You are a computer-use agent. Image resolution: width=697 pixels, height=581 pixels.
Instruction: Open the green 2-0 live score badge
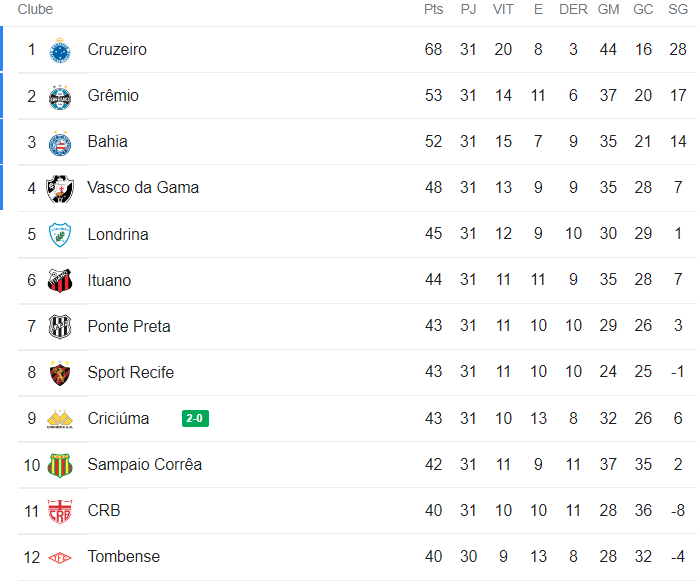tap(195, 419)
